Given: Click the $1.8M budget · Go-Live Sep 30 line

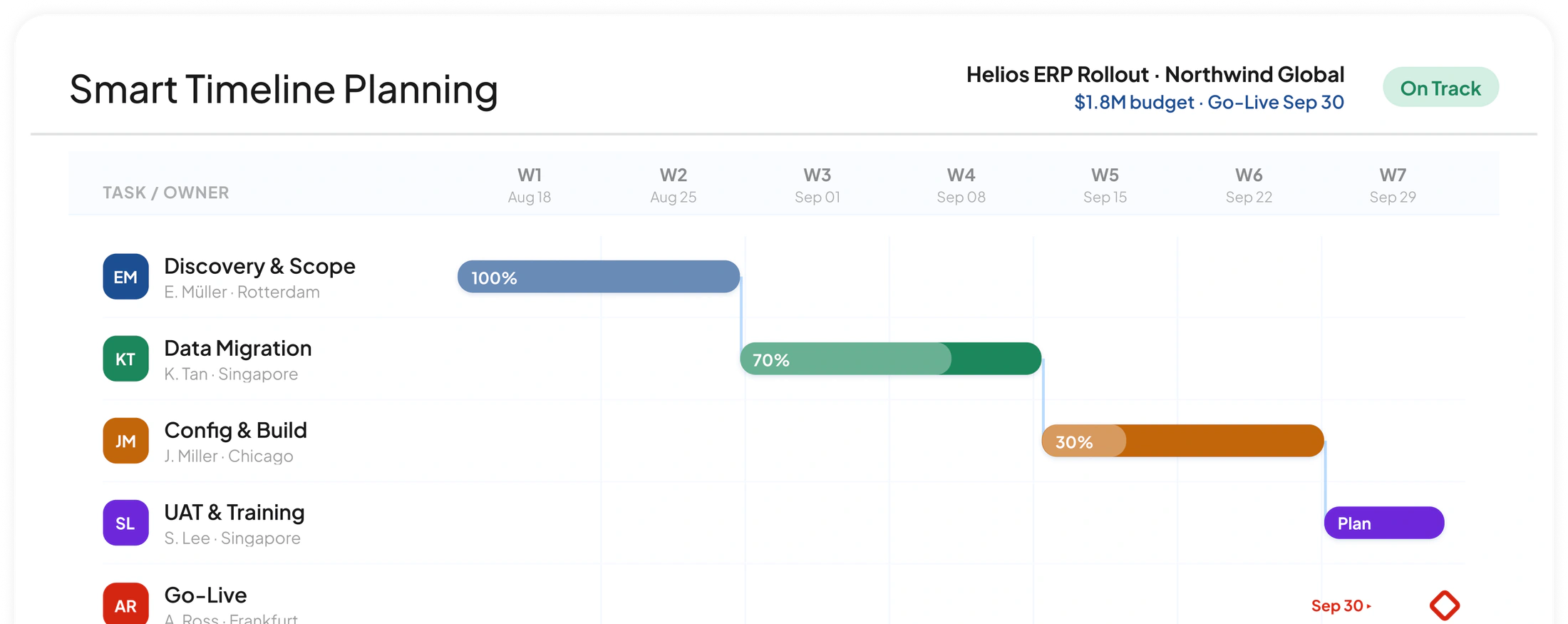Looking at the screenshot, I should pos(1209,103).
